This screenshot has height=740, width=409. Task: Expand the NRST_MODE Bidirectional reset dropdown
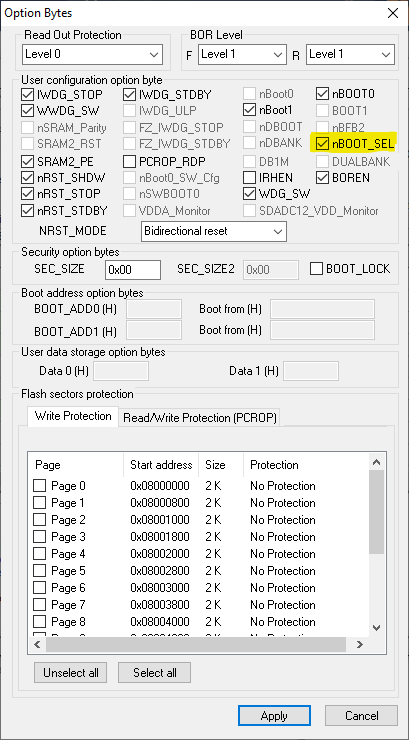(x=214, y=231)
